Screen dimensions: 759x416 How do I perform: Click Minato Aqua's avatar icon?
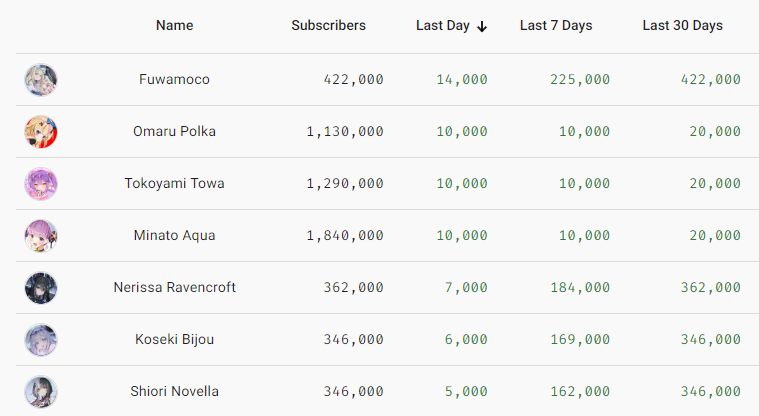tap(41, 236)
